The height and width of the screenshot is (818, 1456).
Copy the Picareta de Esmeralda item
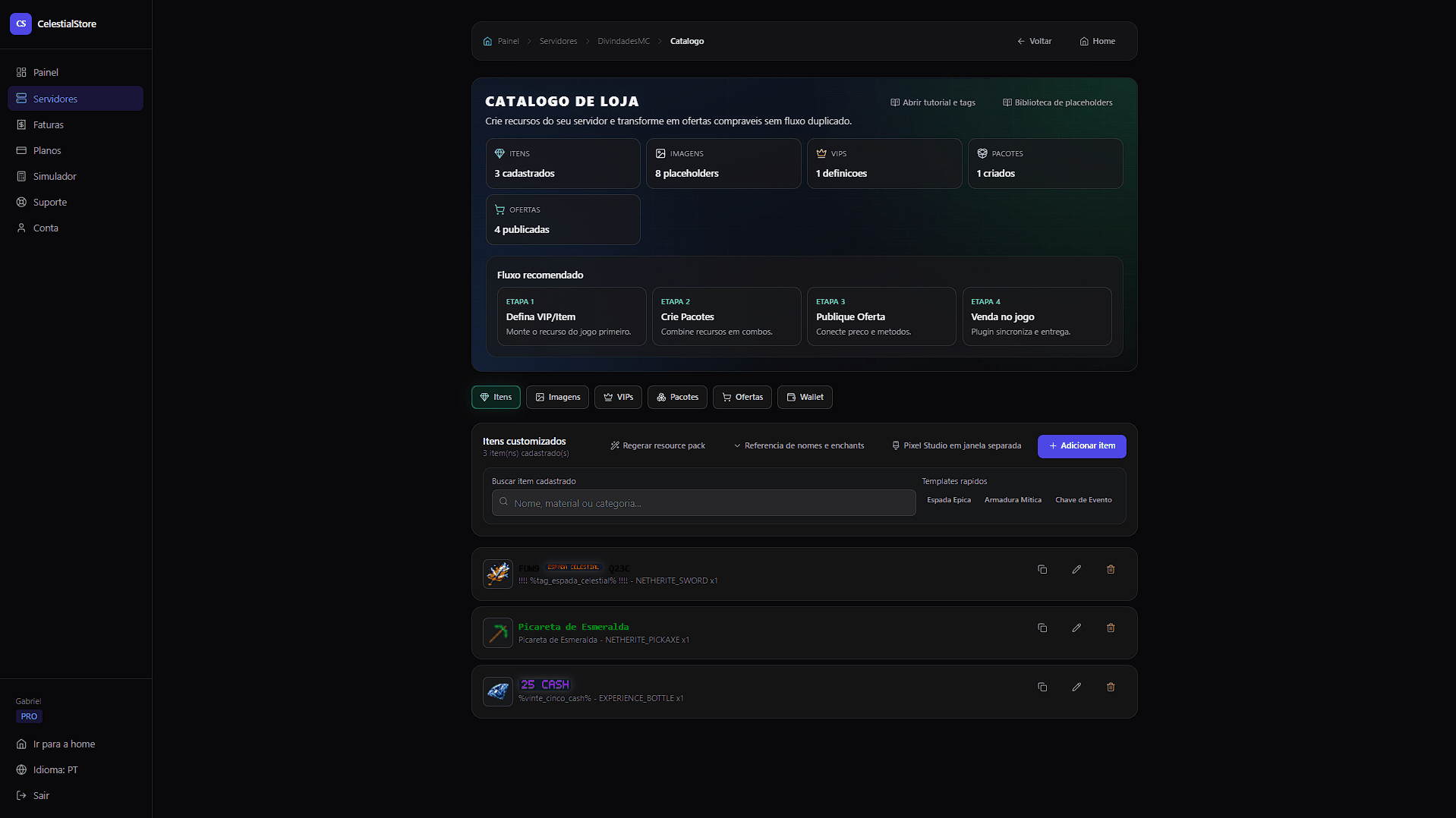point(1042,628)
